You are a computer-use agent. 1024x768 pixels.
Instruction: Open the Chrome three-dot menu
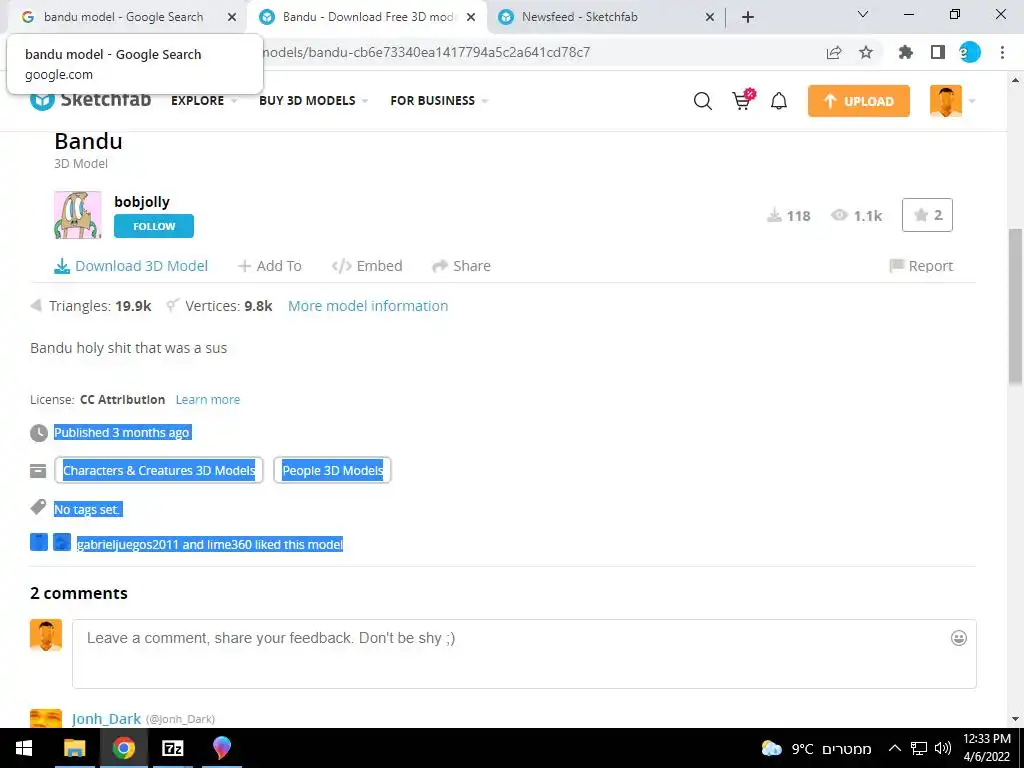click(1002, 53)
